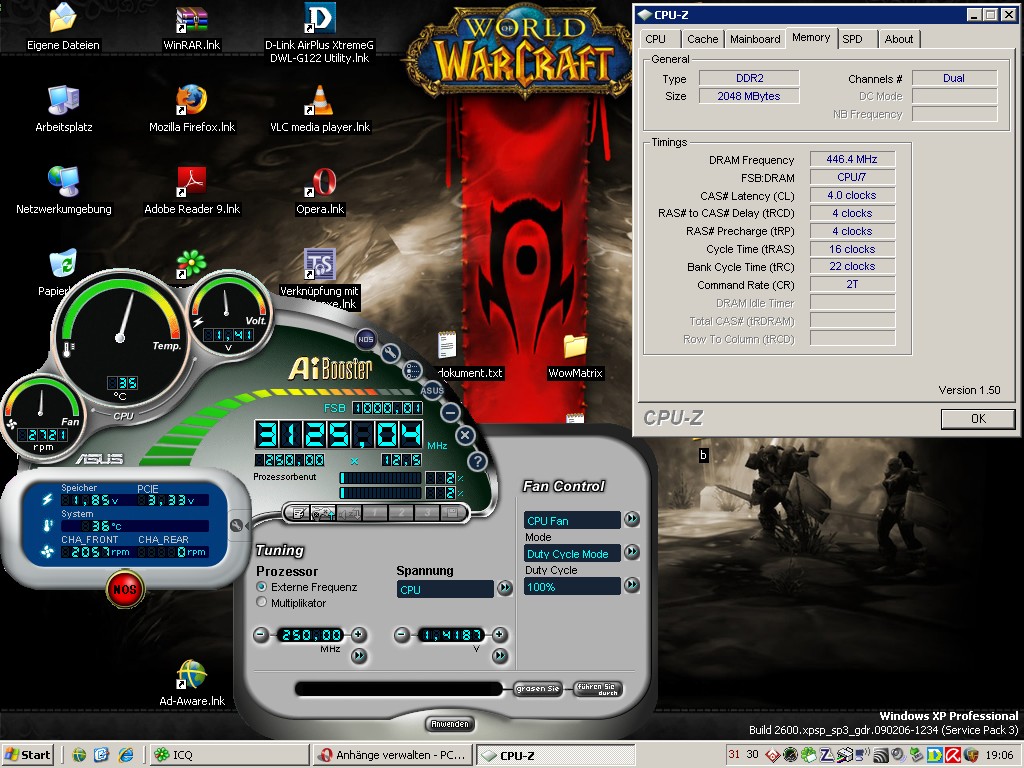
Task: Switch to ICQ taskbar button
Action: 229,755
